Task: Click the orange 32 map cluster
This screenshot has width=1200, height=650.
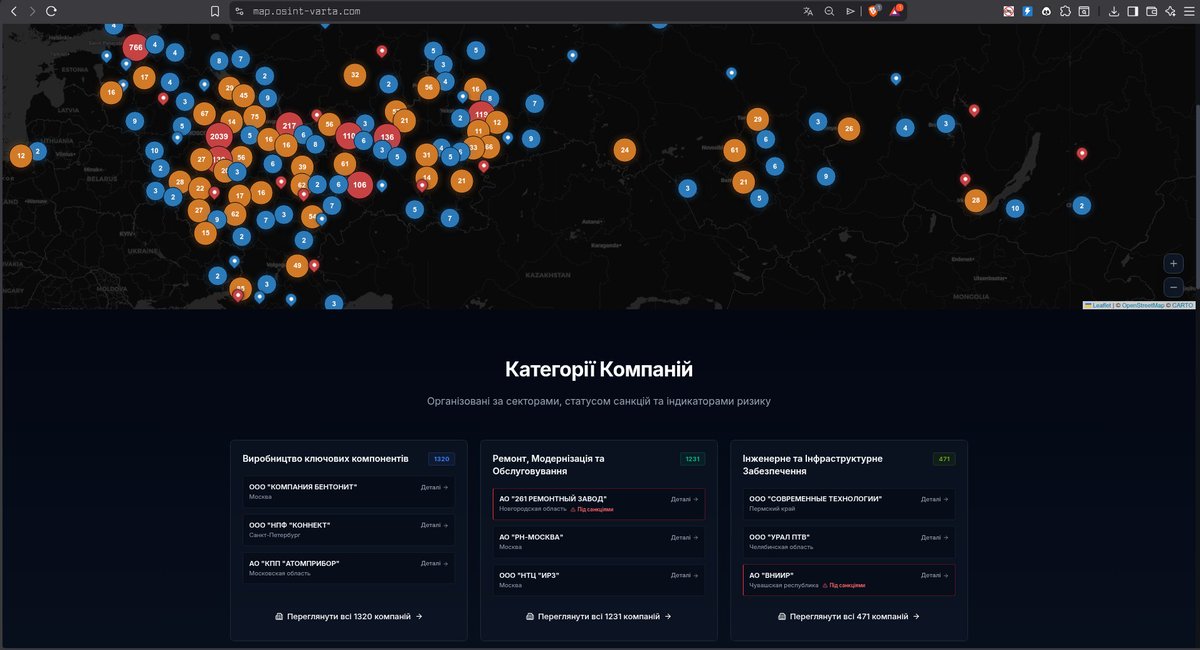Action: [x=354, y=75]
